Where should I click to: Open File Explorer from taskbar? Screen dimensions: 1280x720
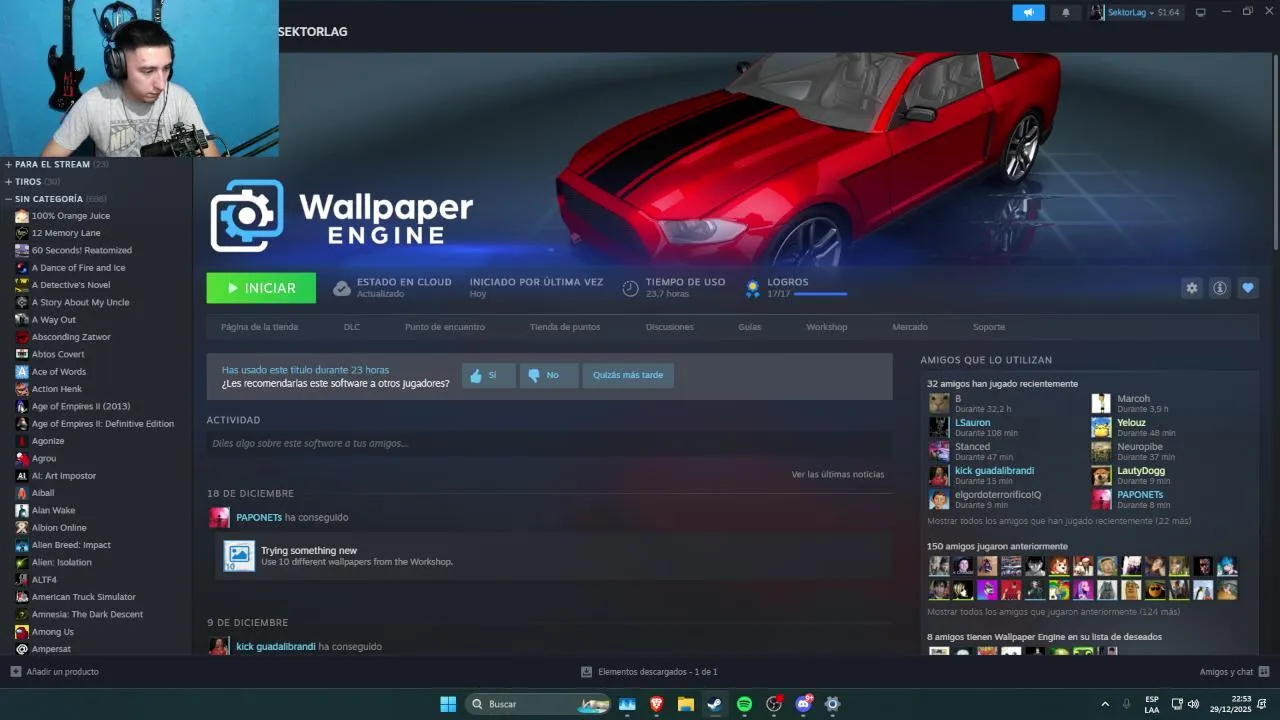[x=686, y=704]
